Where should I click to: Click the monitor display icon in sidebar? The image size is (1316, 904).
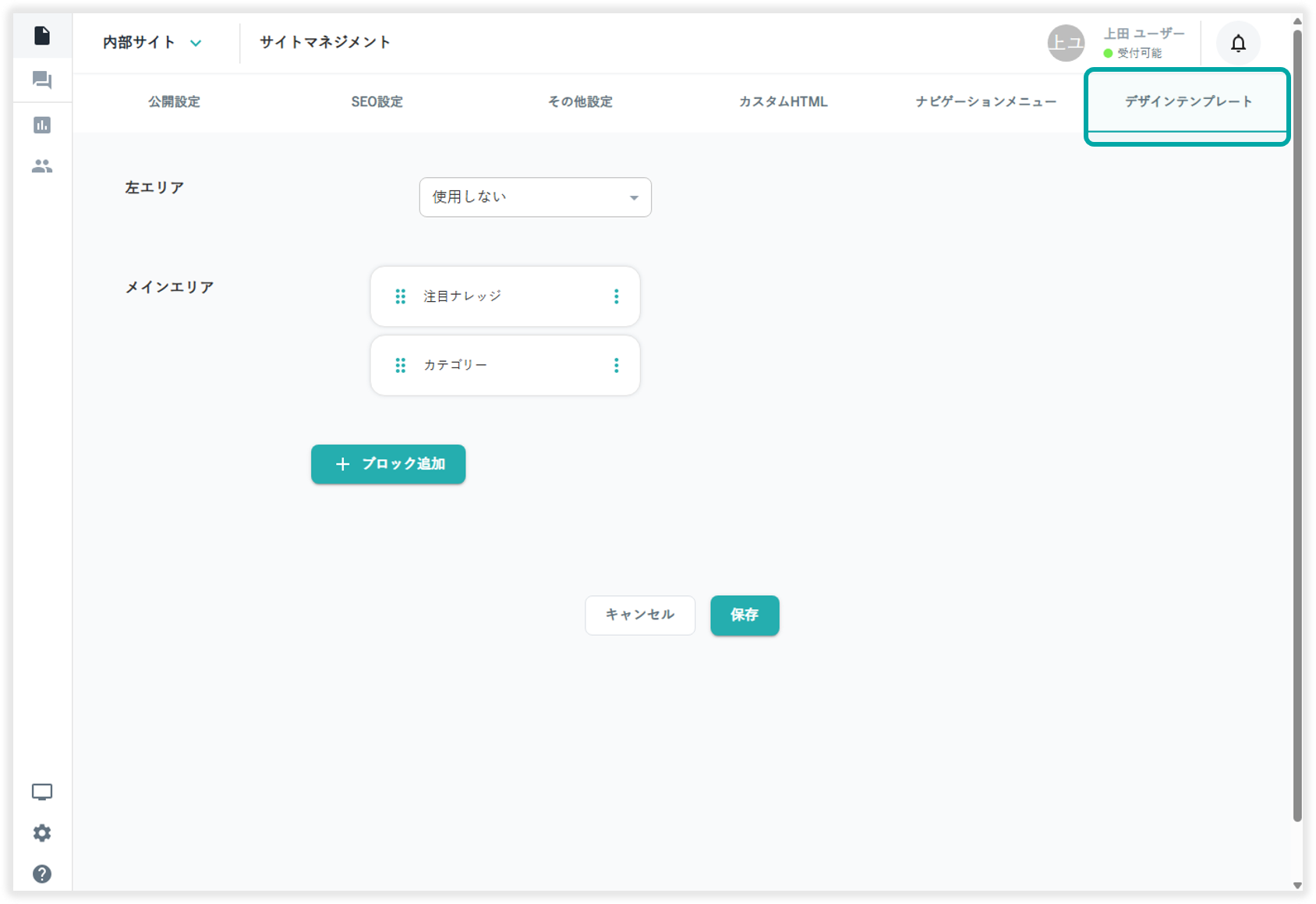point(42,792)
